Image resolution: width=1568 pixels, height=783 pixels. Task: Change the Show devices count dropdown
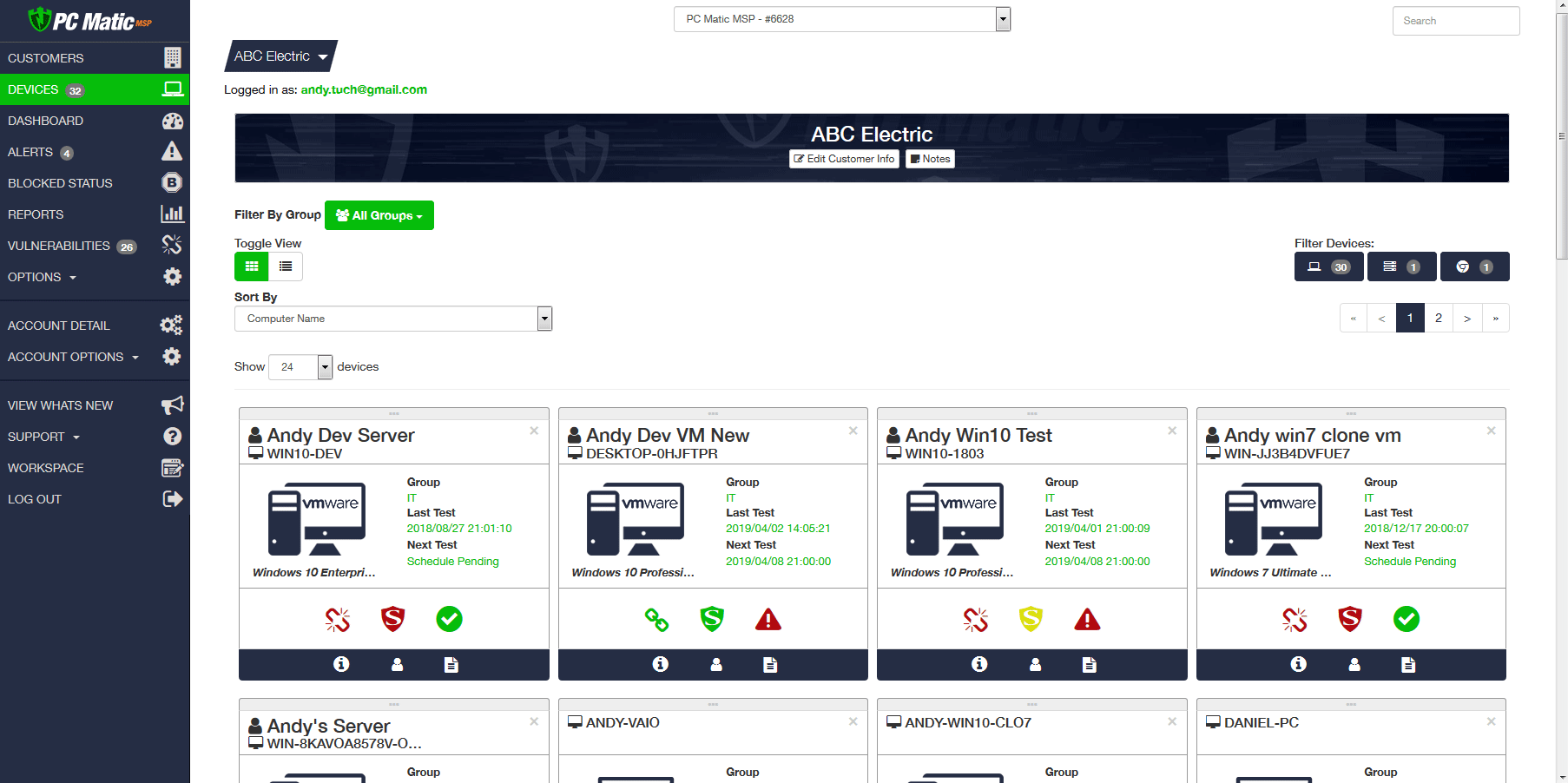[x=300, y=367]
